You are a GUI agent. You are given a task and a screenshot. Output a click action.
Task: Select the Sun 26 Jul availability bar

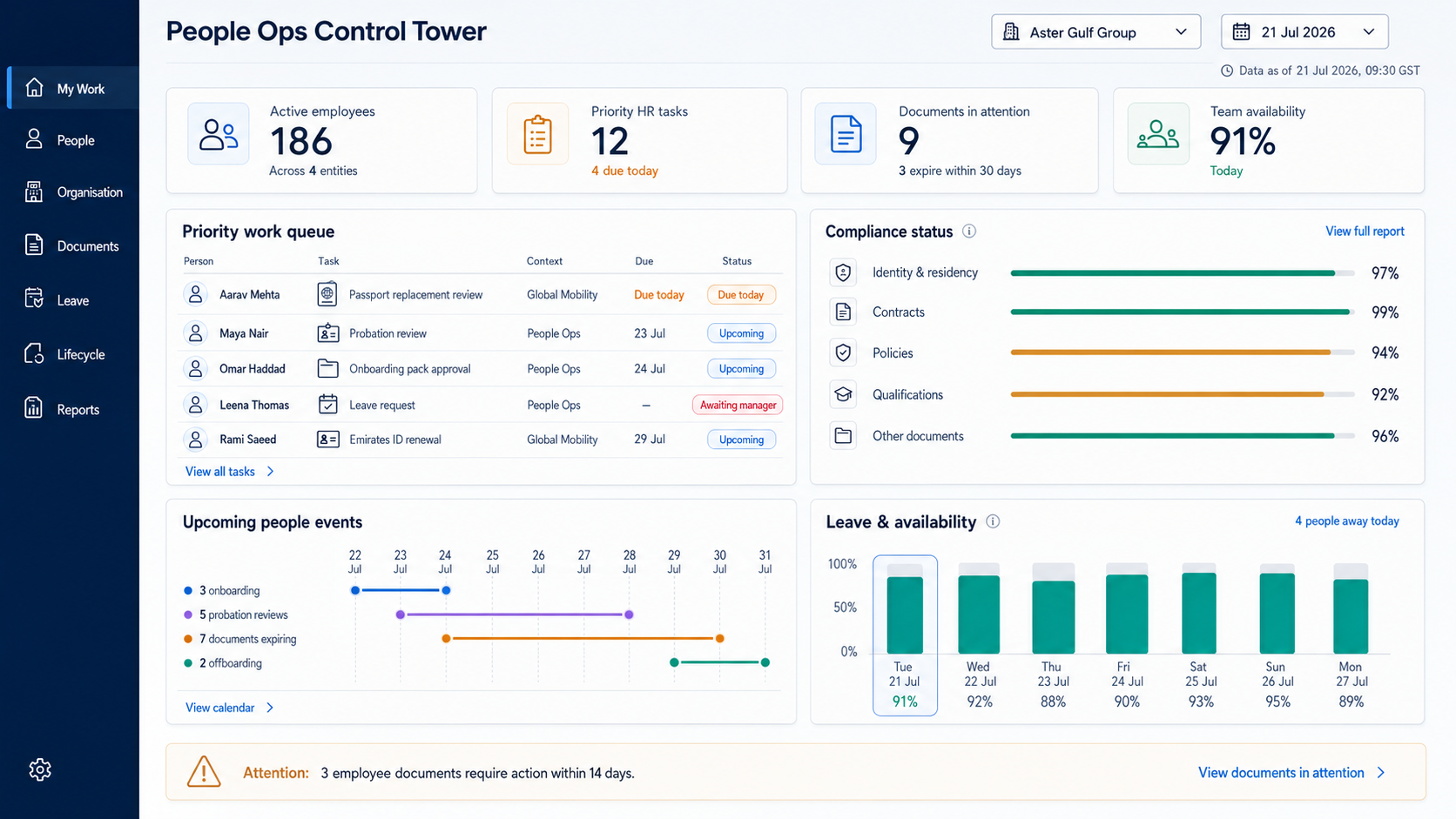1277,613
